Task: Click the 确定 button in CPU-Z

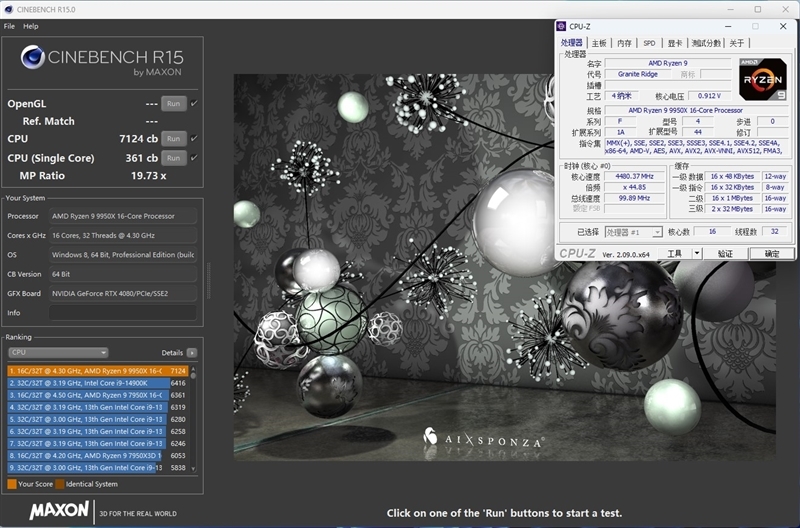Action: [771, 254]
